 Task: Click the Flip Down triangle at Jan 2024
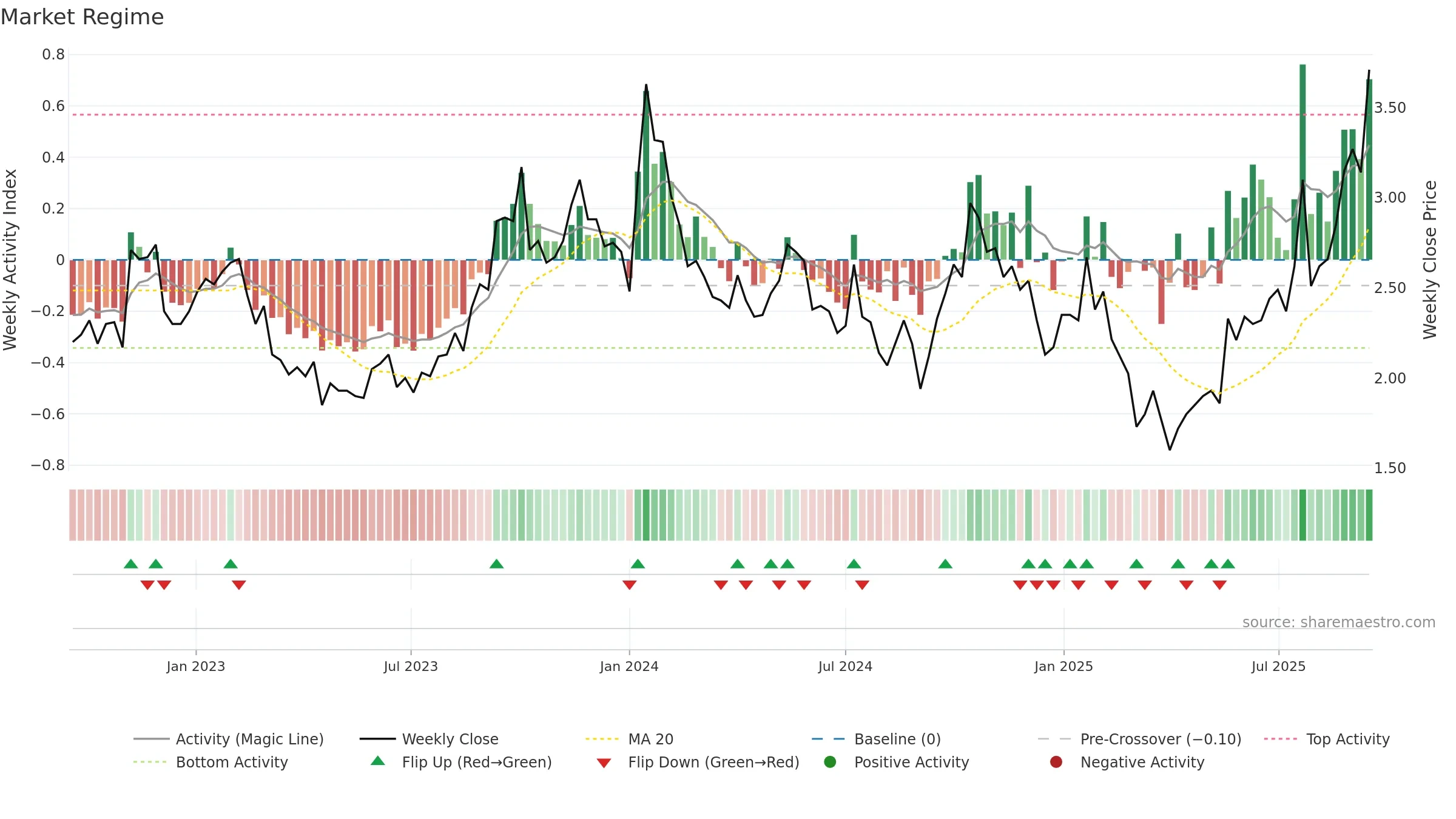click(x=629, y=585)
